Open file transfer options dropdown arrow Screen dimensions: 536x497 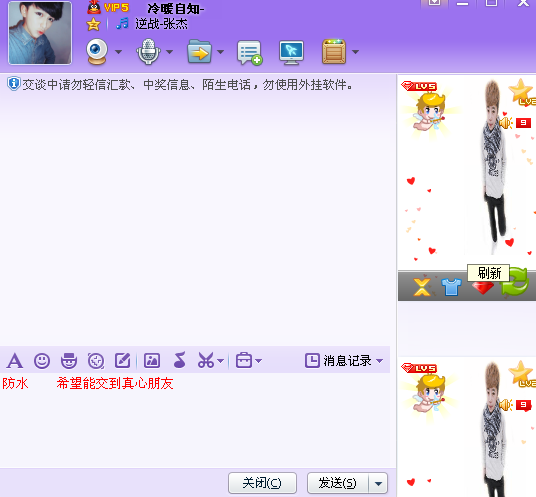click(x=220, y=52)
